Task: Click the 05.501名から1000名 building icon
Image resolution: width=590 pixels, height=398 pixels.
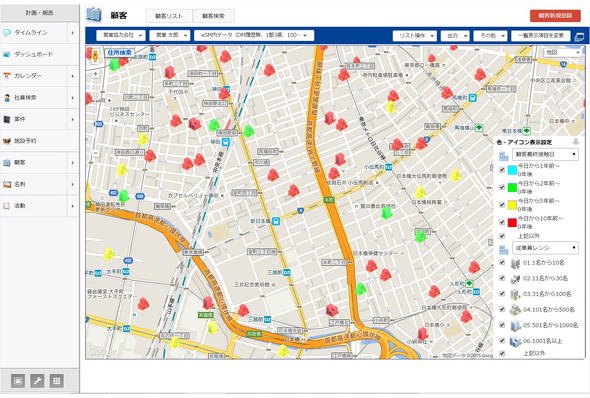Action: tap(515, 325)
